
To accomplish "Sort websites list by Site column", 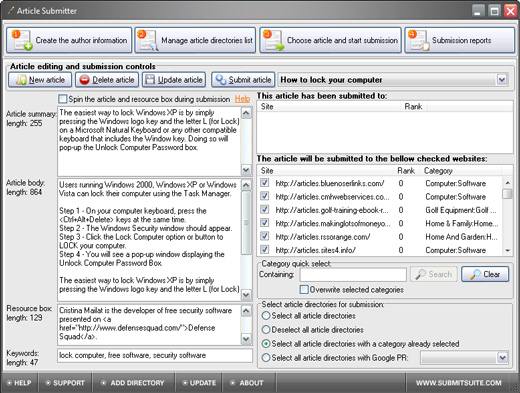I will click(326, 171).
